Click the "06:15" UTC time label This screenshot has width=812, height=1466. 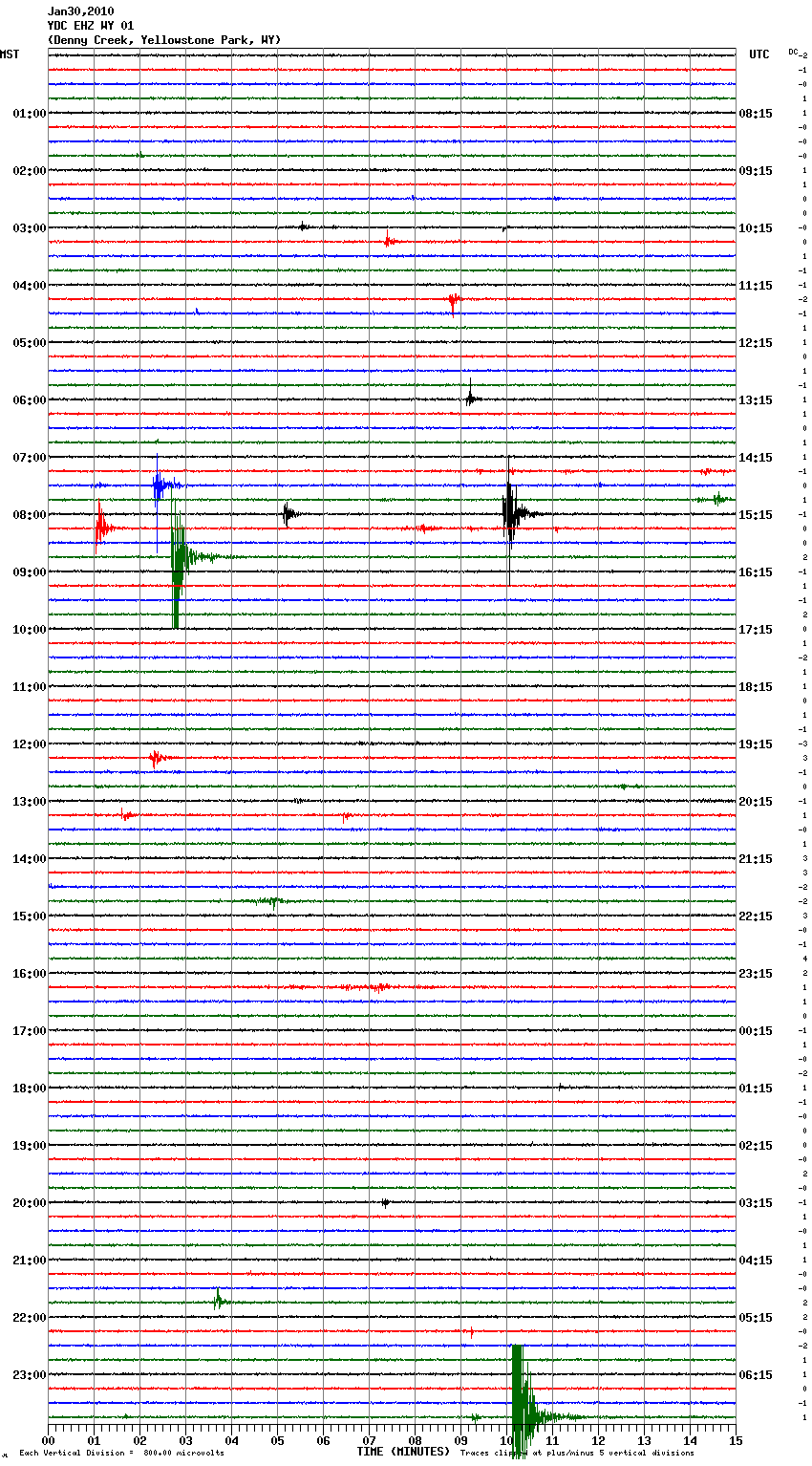coord(756,1375)
